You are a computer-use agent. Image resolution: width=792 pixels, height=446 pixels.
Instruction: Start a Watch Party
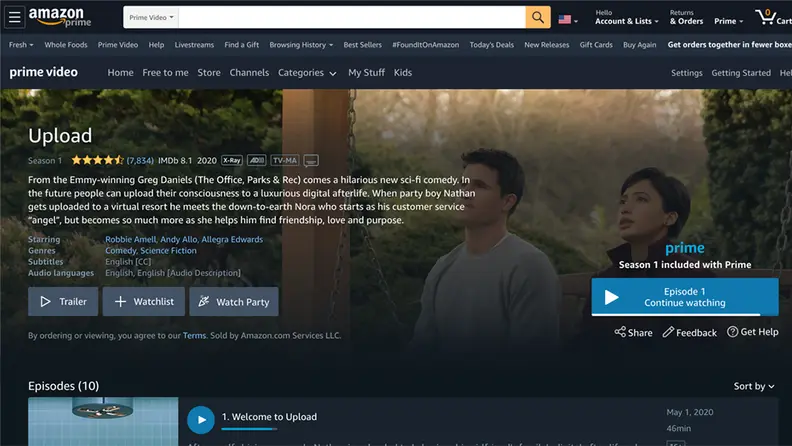(x=234, y=302)
